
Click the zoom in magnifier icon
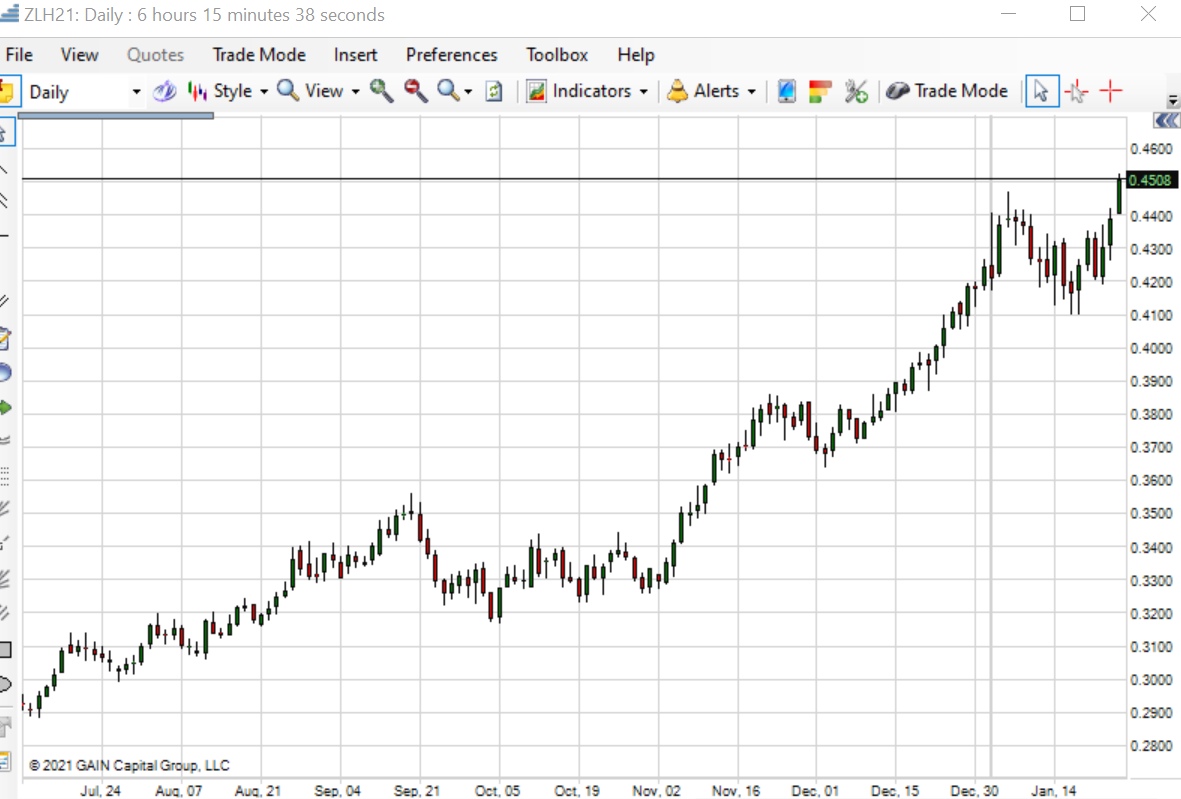click(381, 91)
